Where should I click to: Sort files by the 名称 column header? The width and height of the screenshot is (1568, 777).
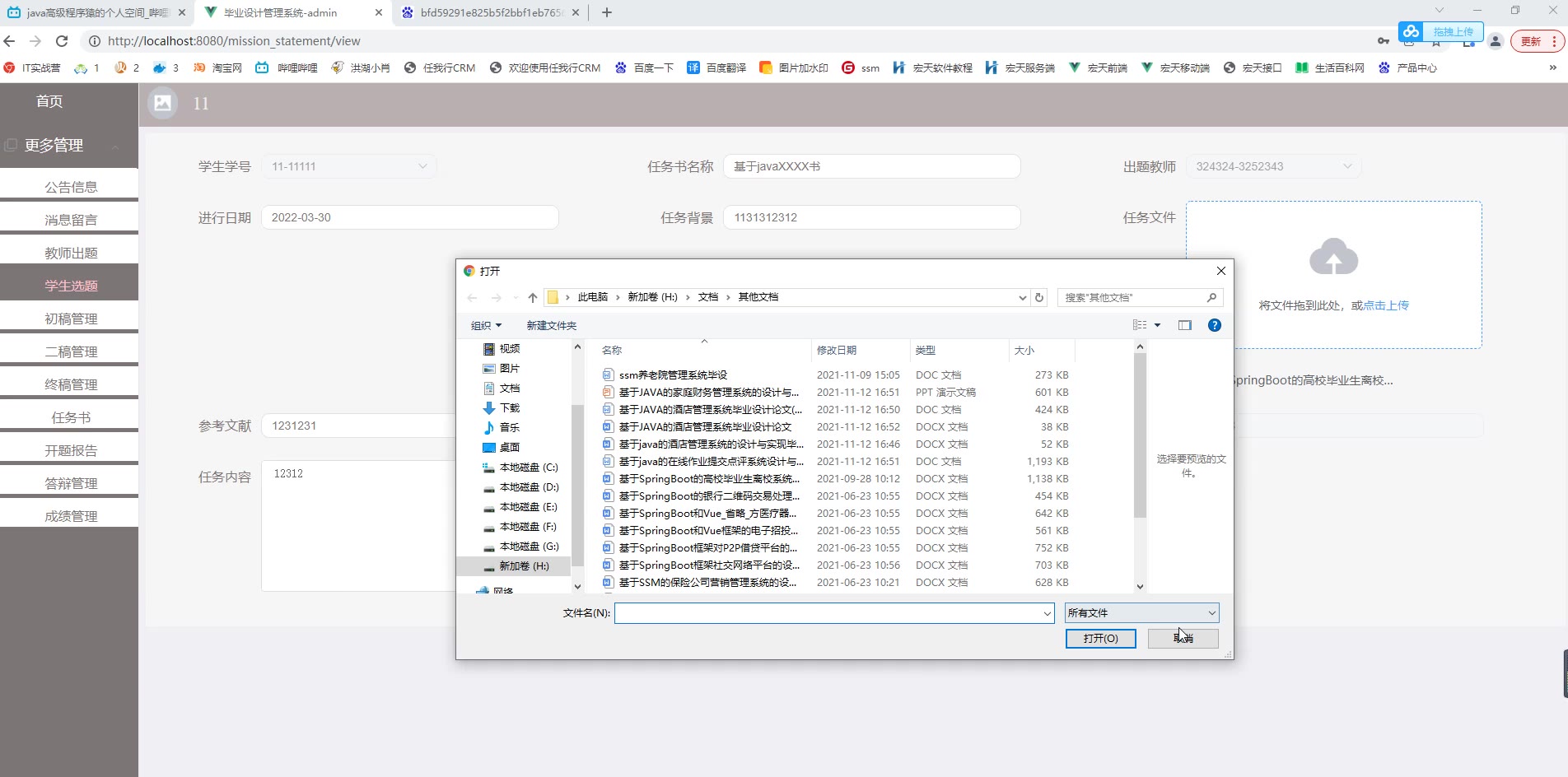click(x=613, y=351)
